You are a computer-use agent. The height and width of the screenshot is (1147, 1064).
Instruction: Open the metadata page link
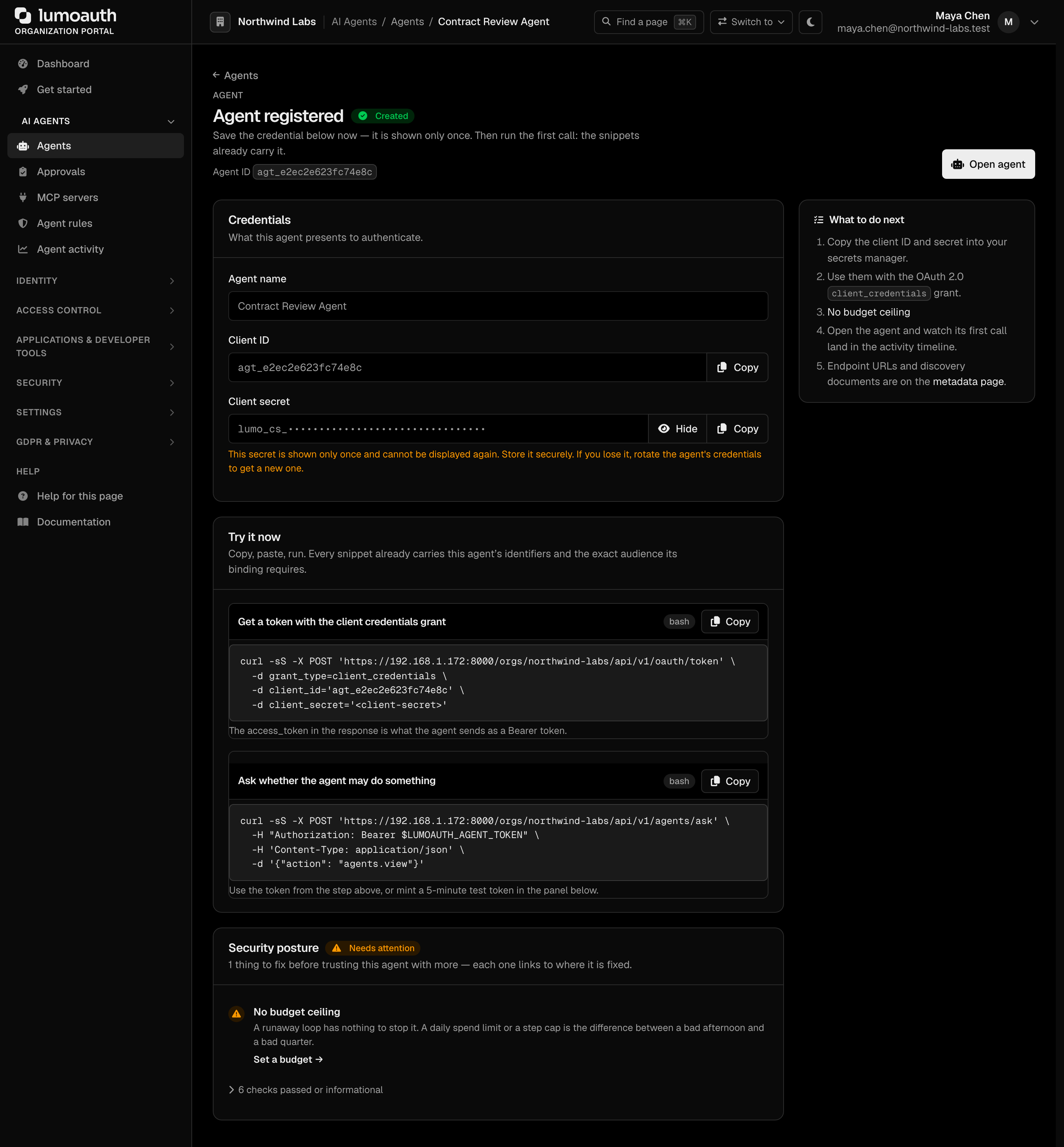[x=968, y=382]
